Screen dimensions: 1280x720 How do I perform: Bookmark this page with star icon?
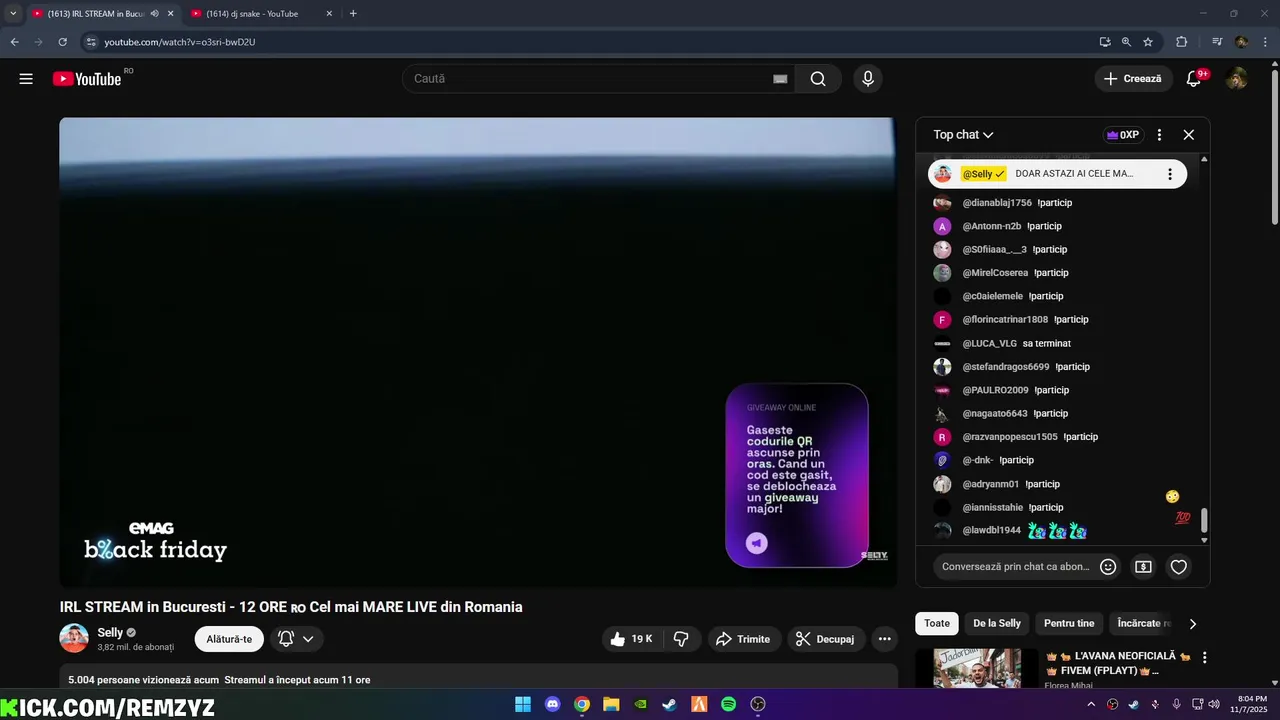click(x=1148, y=42)
